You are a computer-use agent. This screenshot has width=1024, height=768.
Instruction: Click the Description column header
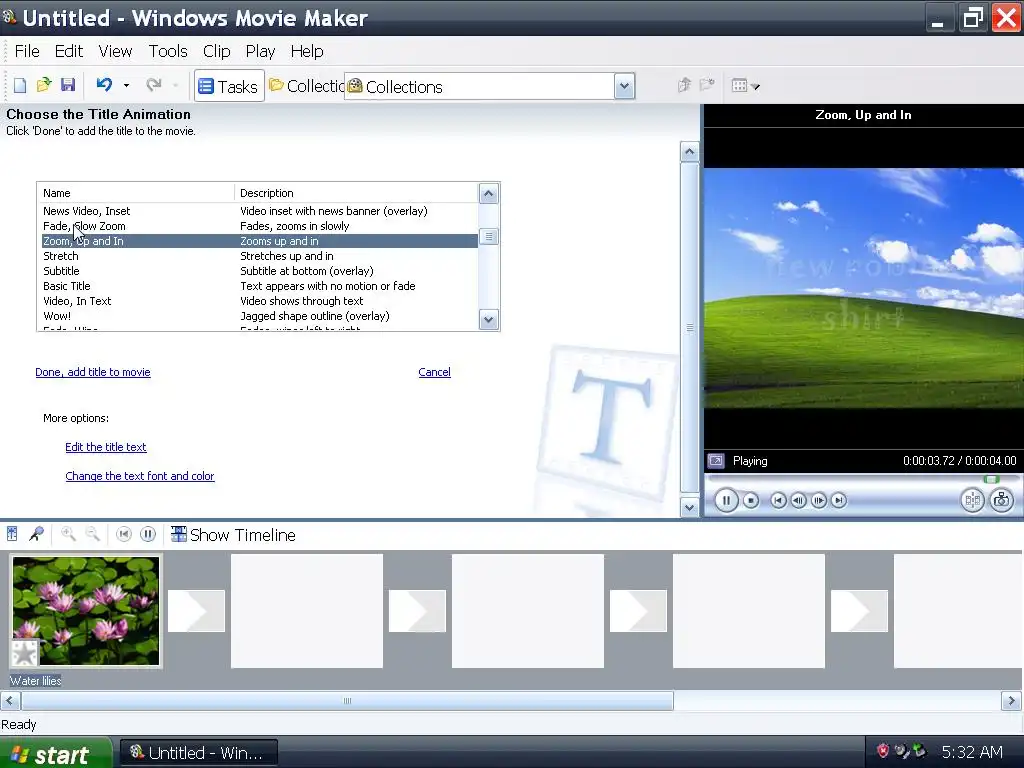357,193
